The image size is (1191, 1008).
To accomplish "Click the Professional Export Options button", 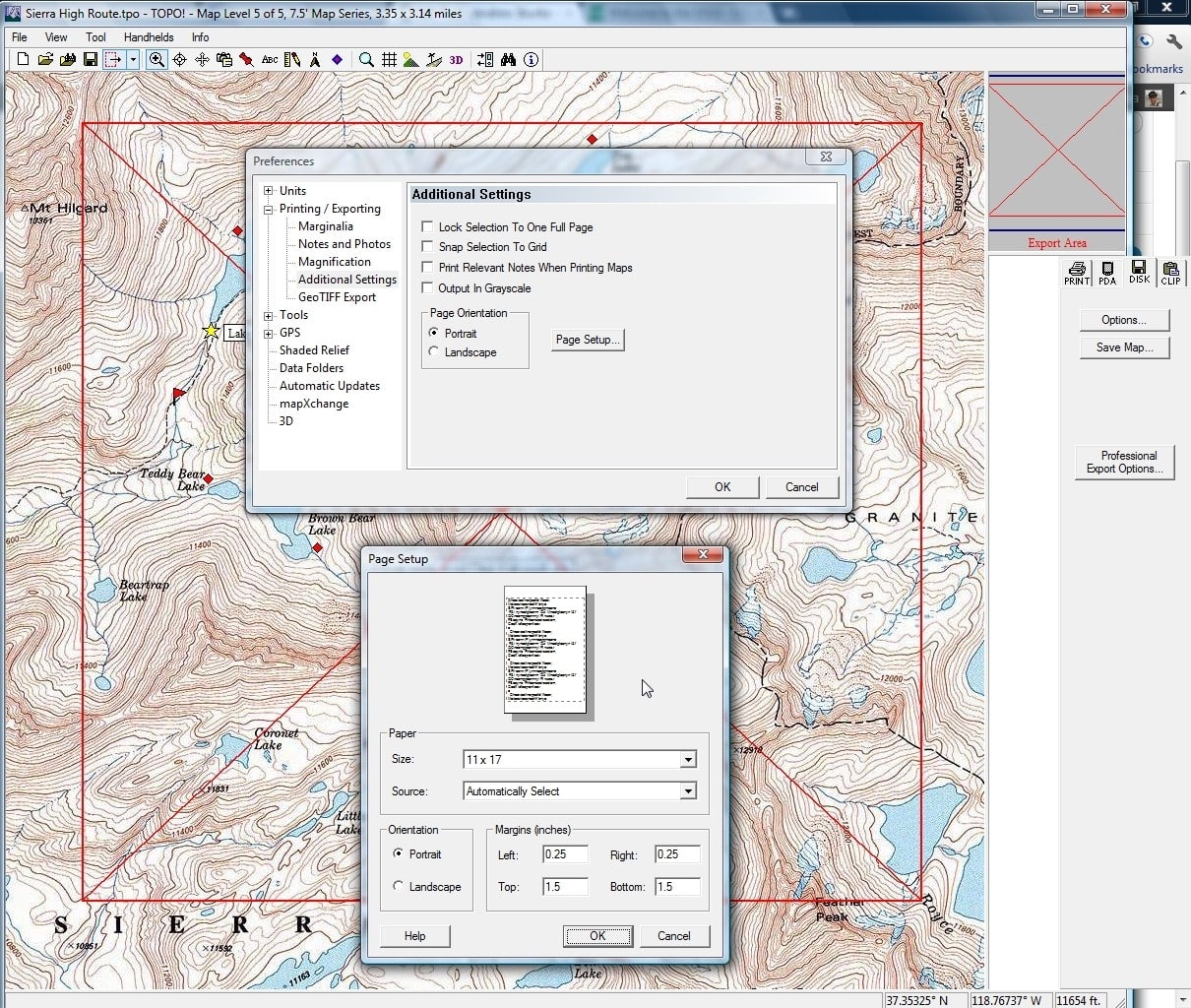I will click(x=1124, y=463).
